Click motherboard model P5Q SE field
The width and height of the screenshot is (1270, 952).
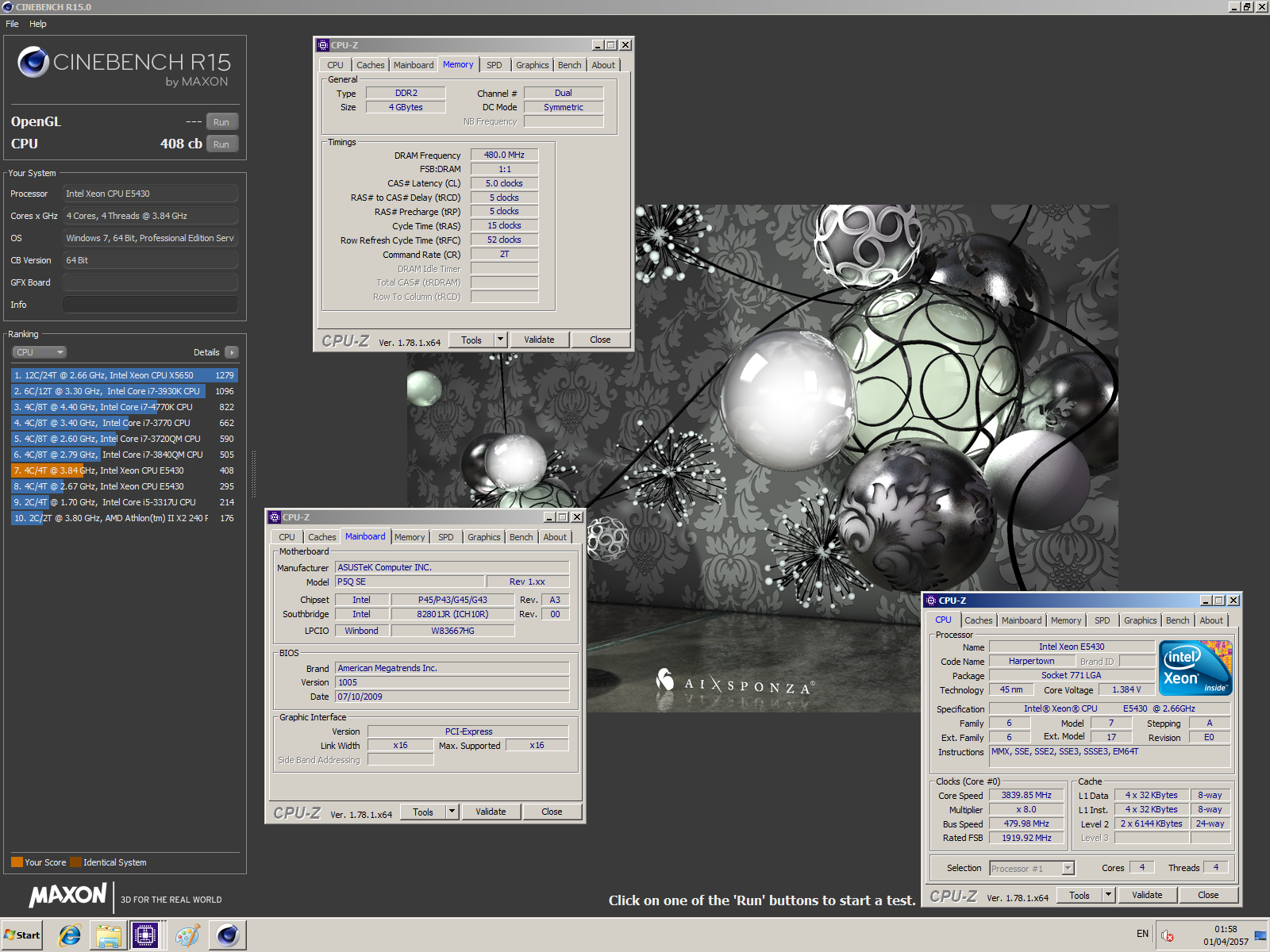(409, 582)
